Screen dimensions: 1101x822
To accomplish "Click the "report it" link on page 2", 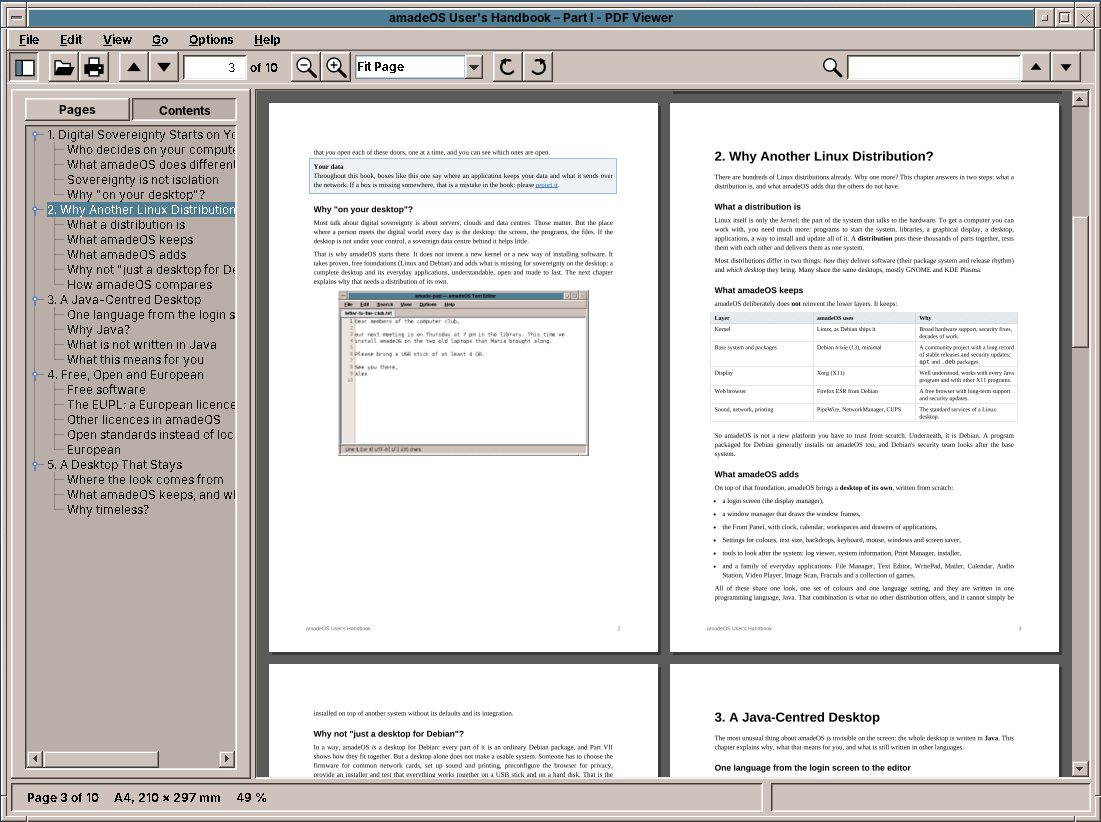I will pyautogui.click(x=546, y=185).
